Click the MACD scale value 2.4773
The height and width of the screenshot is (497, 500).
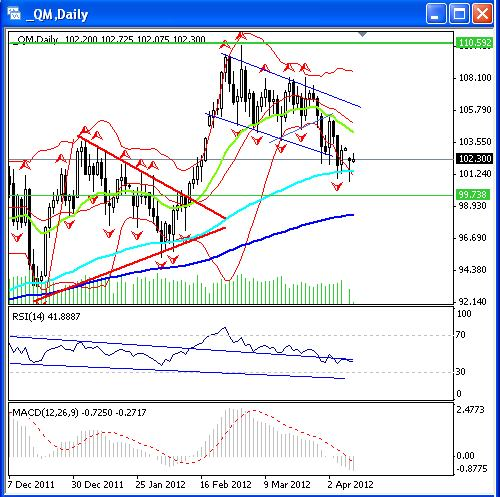(470, 410)
